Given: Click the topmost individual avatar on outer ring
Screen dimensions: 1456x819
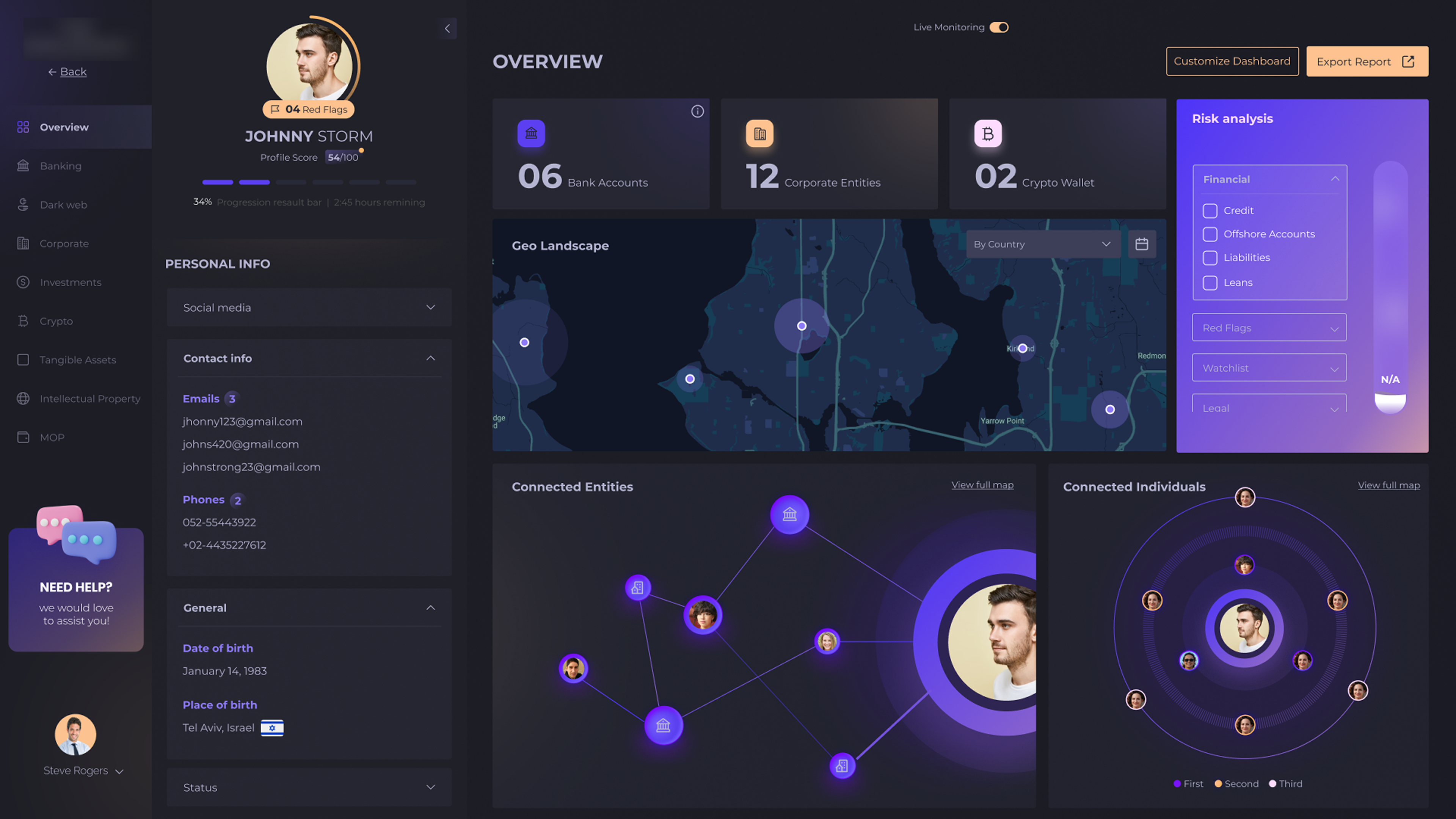Looking at the screenshot, I should 1244,497.
